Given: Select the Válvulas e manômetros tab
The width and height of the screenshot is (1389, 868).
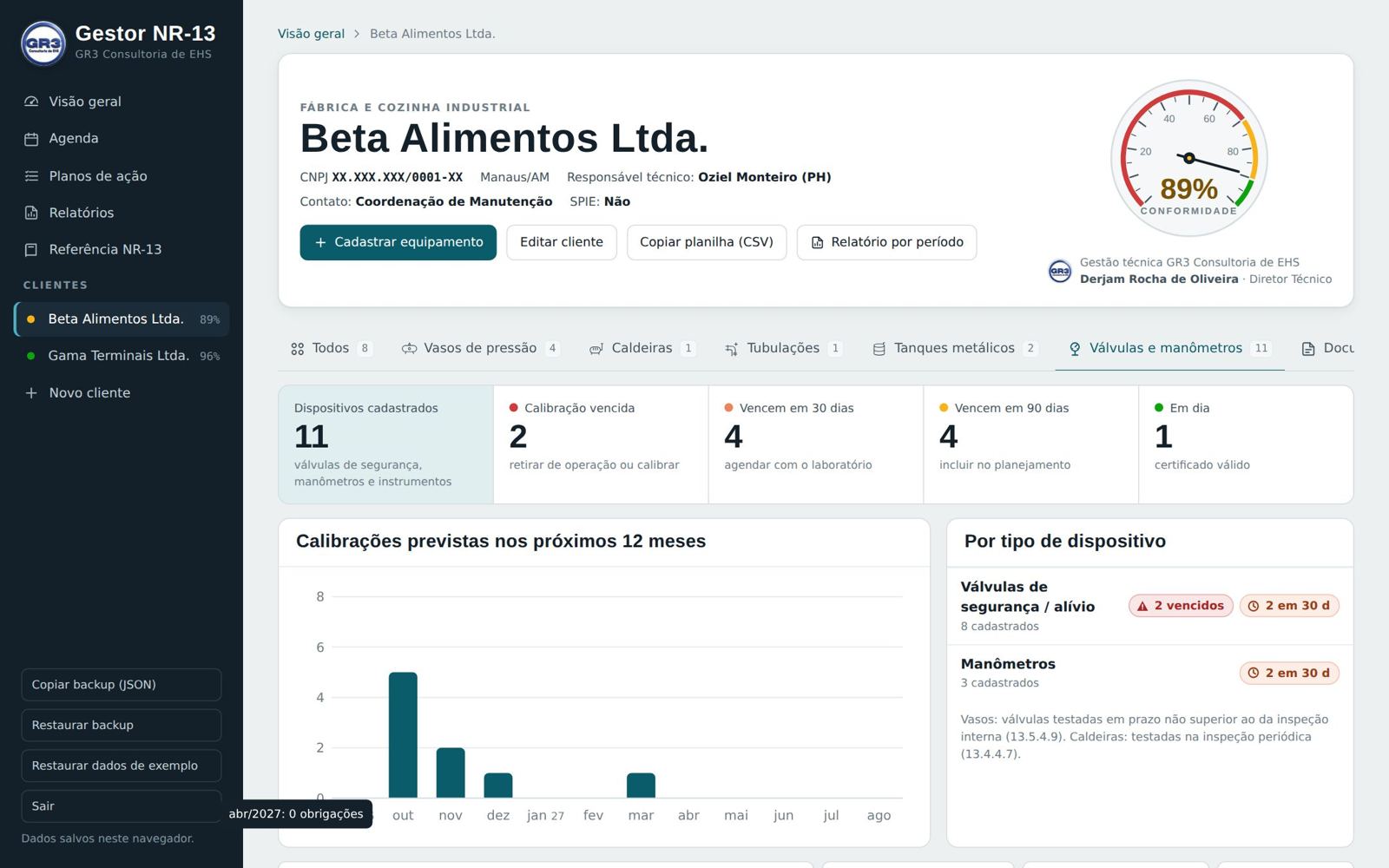Looking at the screenshot, I should point(1169,349).
